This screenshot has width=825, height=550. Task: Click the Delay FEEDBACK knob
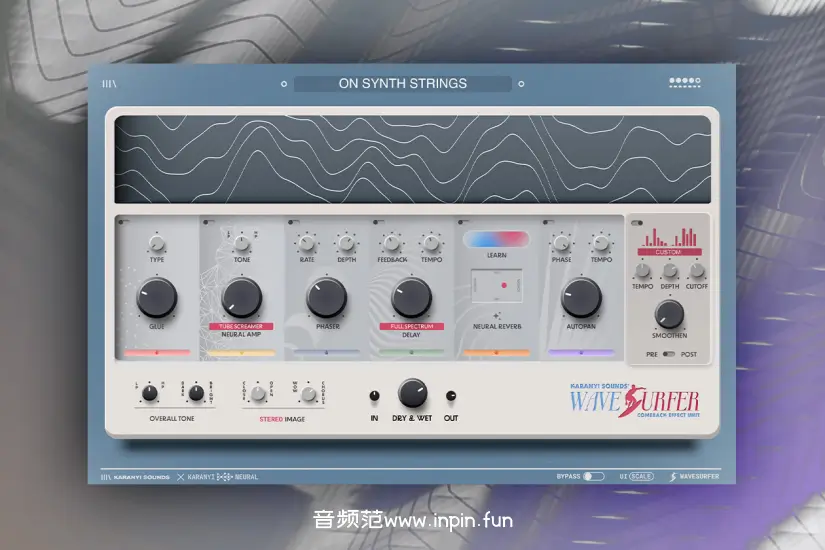pyautogui.click(x=391, y=243)
